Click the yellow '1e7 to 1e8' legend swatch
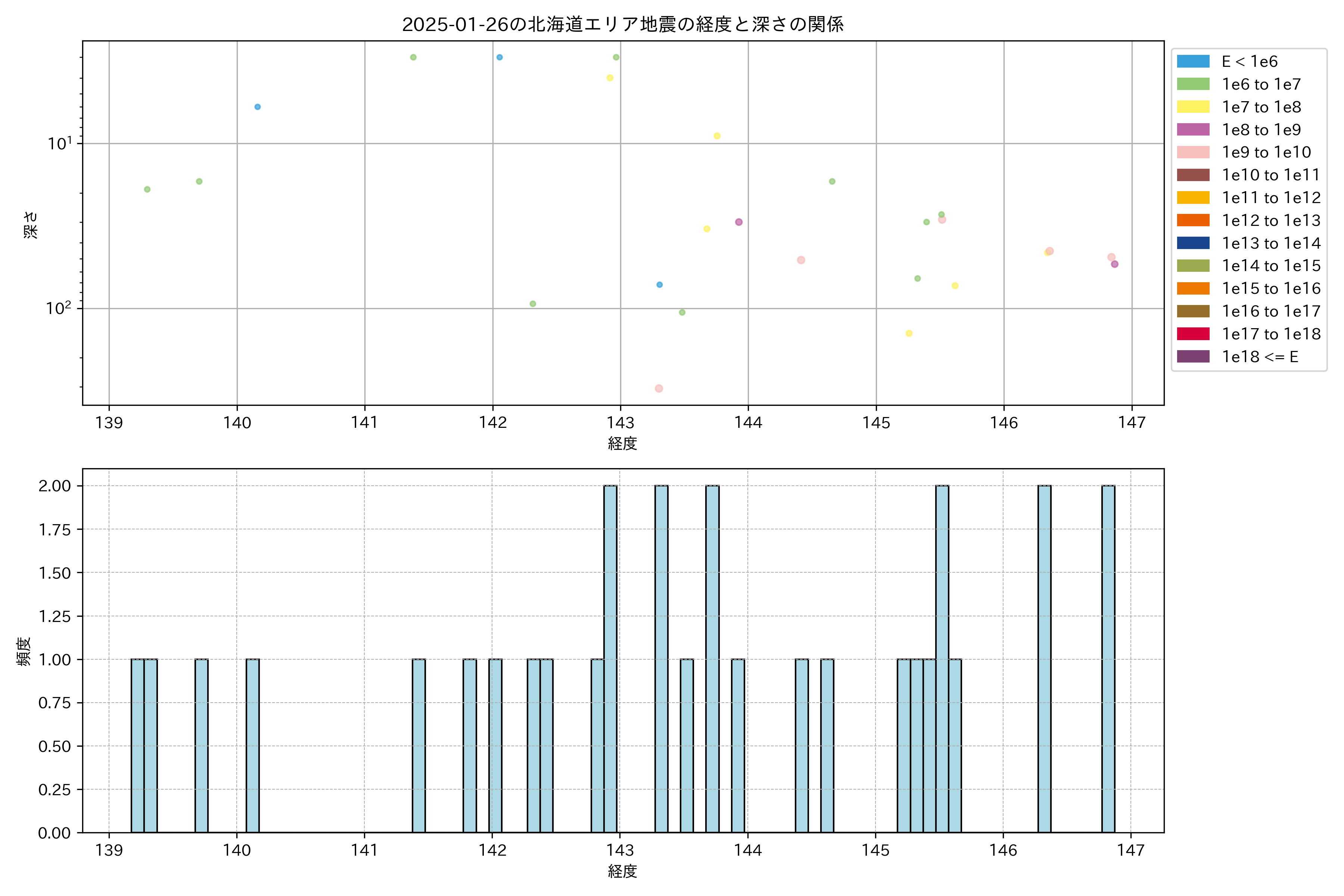The height and width of the screenshot is (896, 1344). click(1192, 107)
